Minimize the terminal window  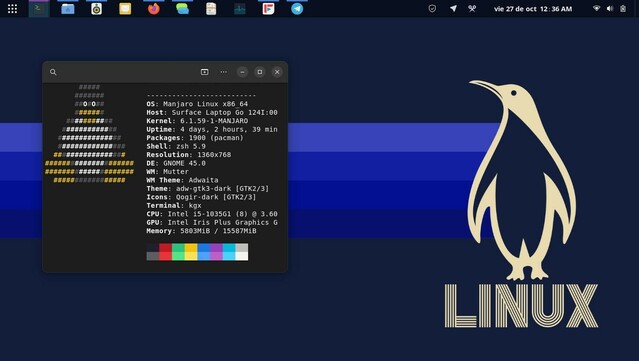pyautogui.click(x=242, y=72)
